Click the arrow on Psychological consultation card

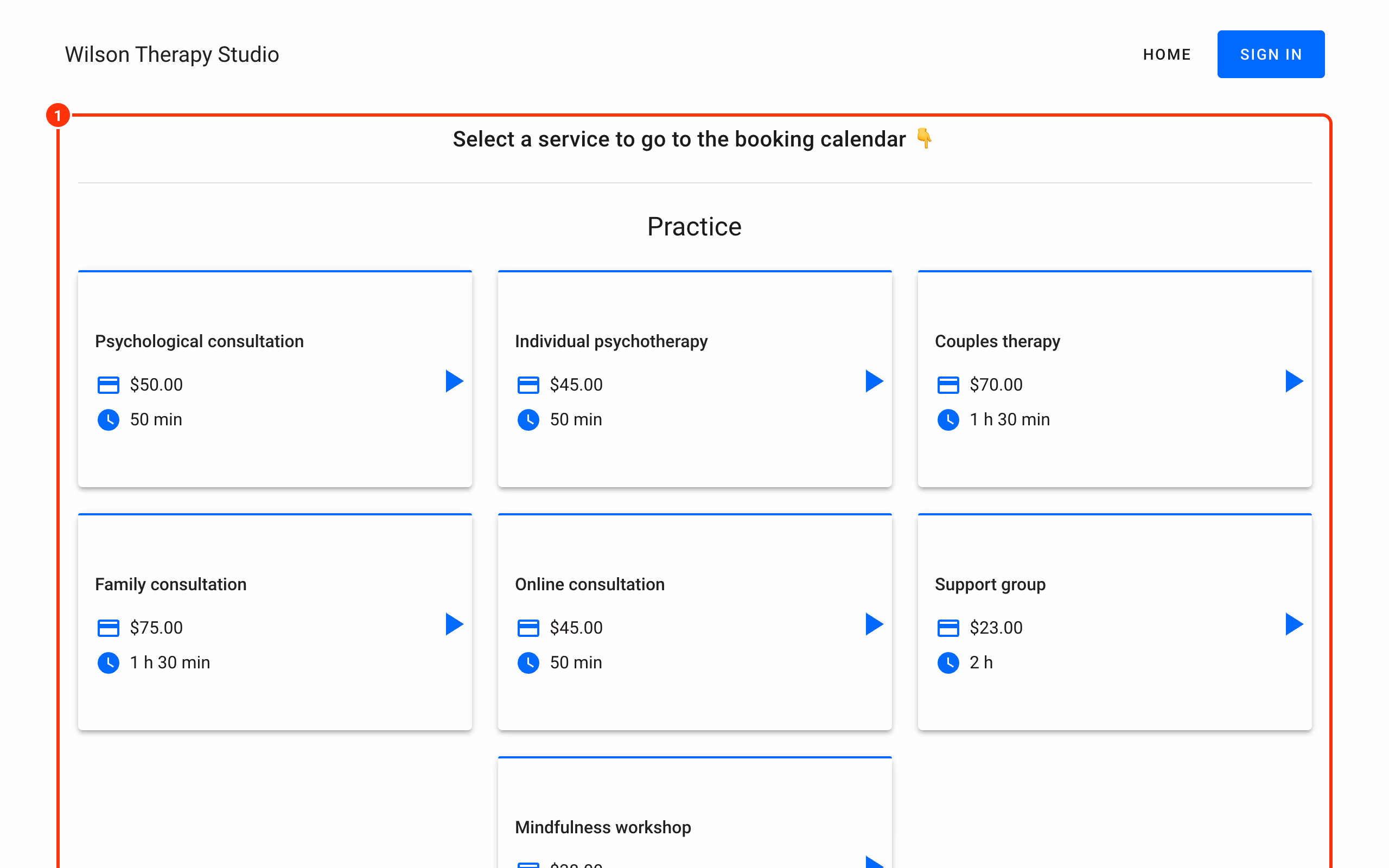tap(454, 381)
